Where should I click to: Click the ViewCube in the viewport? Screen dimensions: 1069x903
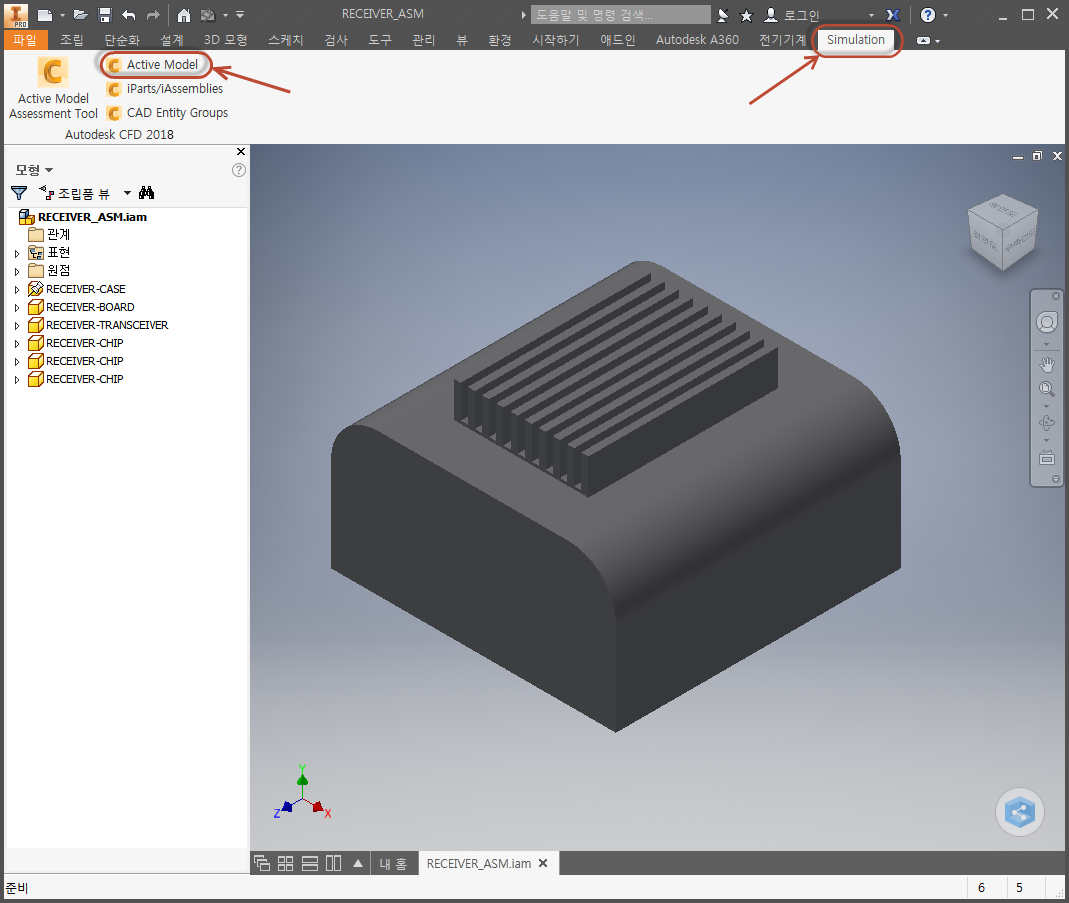pyautogui.click(x=1002, y=232)
